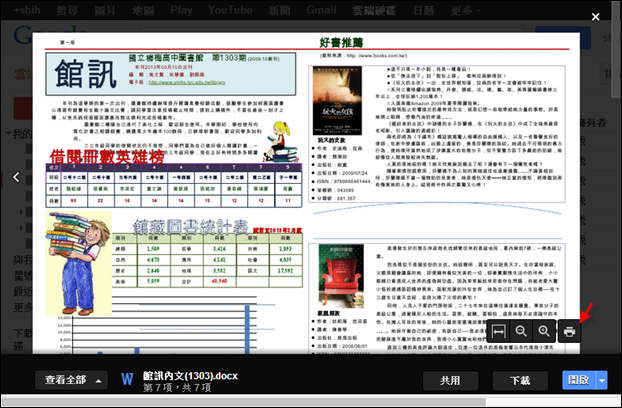Click the 17,592 value in statistics table

coord(286,271)
